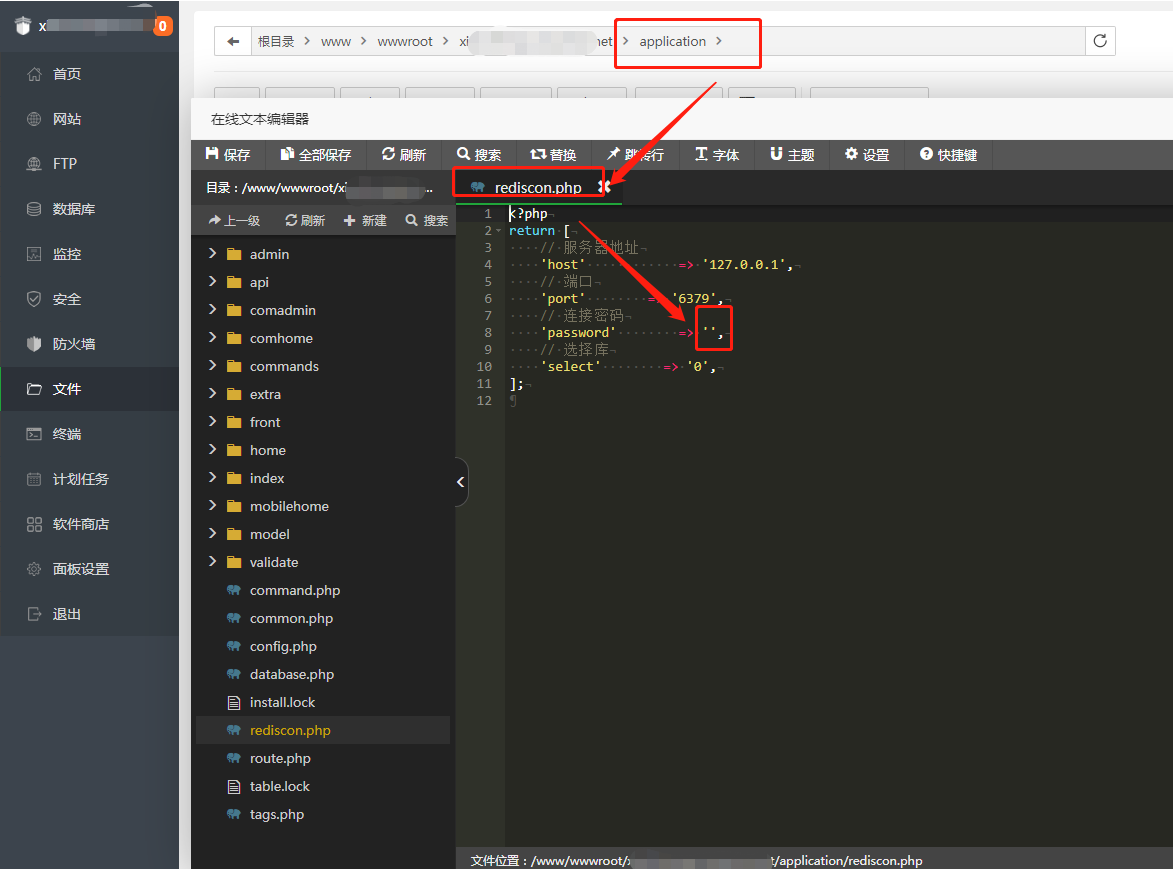Click www in the breadcrumb path

(x=335, y=42)
